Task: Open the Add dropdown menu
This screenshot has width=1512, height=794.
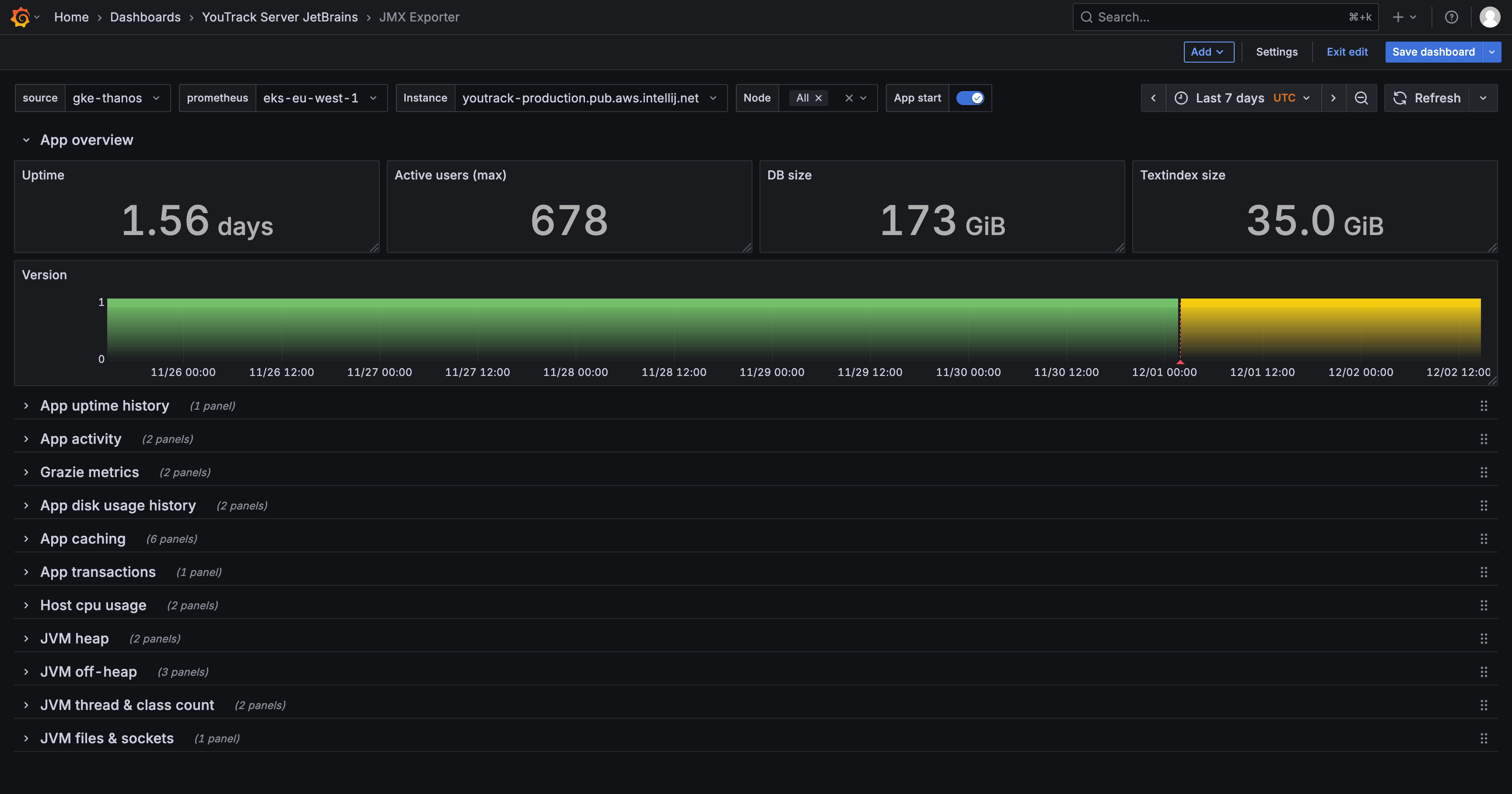Action: point(1208,52)
